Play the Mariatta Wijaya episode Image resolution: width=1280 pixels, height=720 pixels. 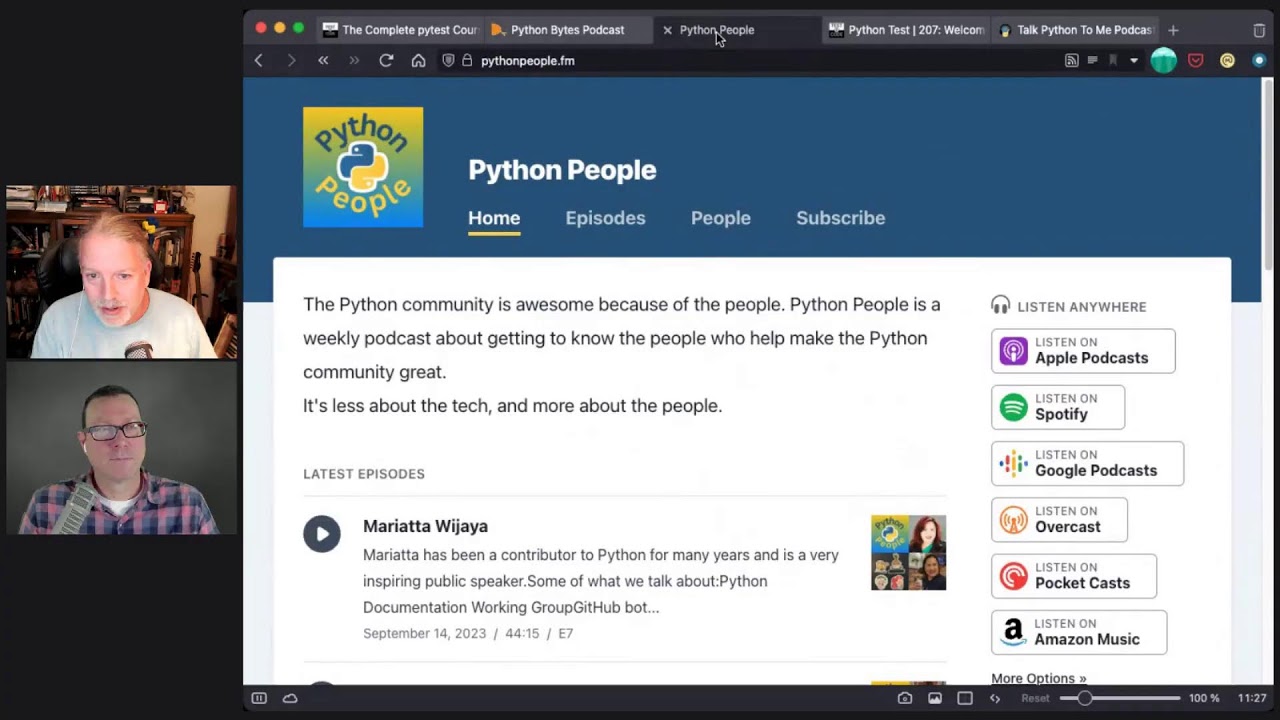(x=322, y=533)
